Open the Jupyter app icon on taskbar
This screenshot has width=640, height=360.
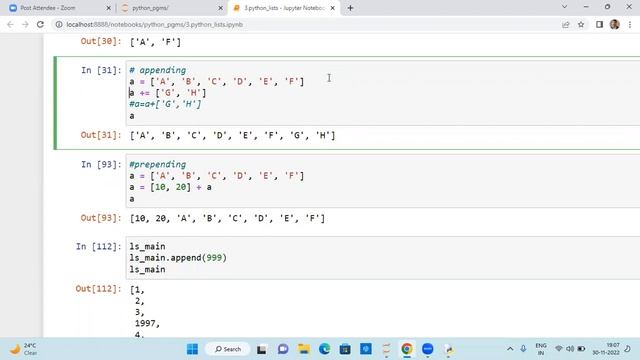coord(386,349)
